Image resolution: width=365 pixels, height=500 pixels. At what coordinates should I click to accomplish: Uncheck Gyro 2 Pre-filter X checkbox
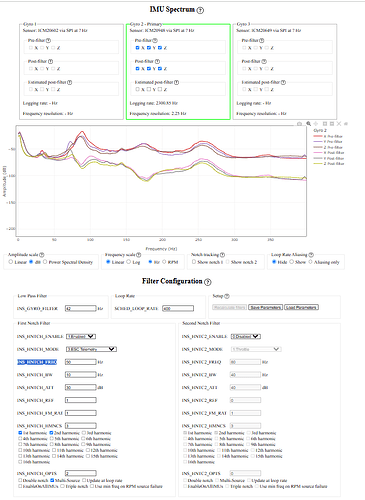pos(138,48)
